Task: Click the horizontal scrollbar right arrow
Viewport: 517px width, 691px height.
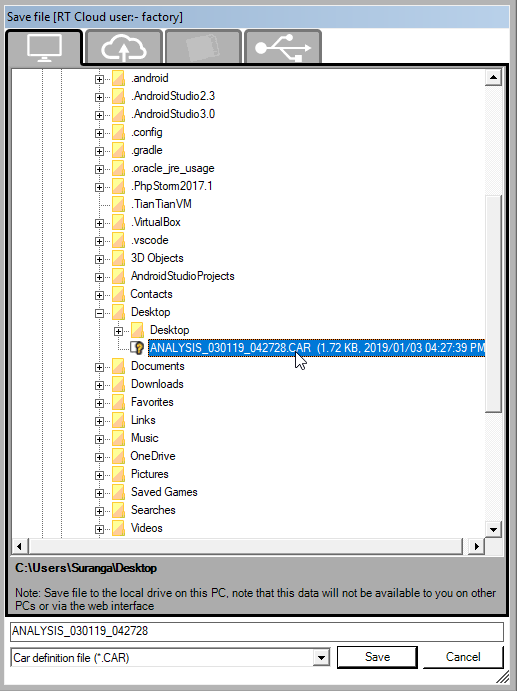Action: 476,546
